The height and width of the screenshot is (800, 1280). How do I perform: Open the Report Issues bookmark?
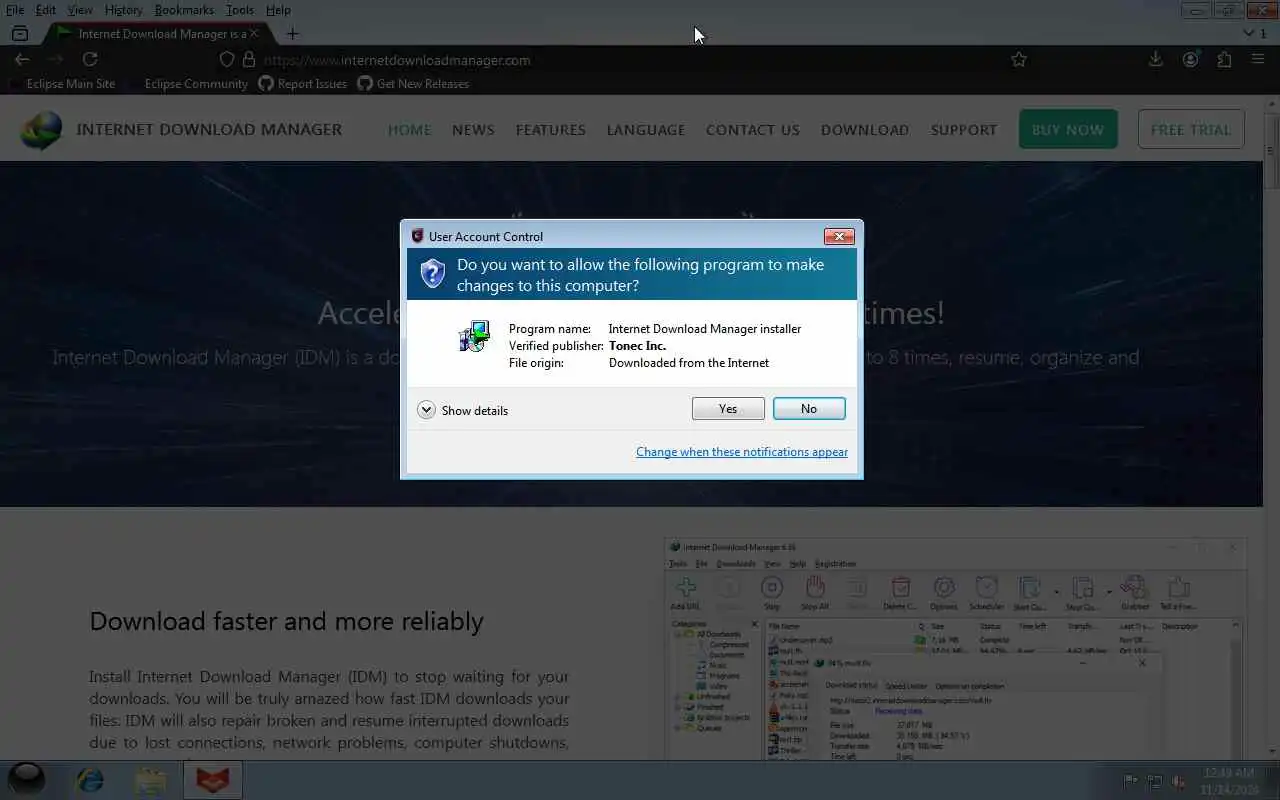pyautogui.click(x=303, y=84)
